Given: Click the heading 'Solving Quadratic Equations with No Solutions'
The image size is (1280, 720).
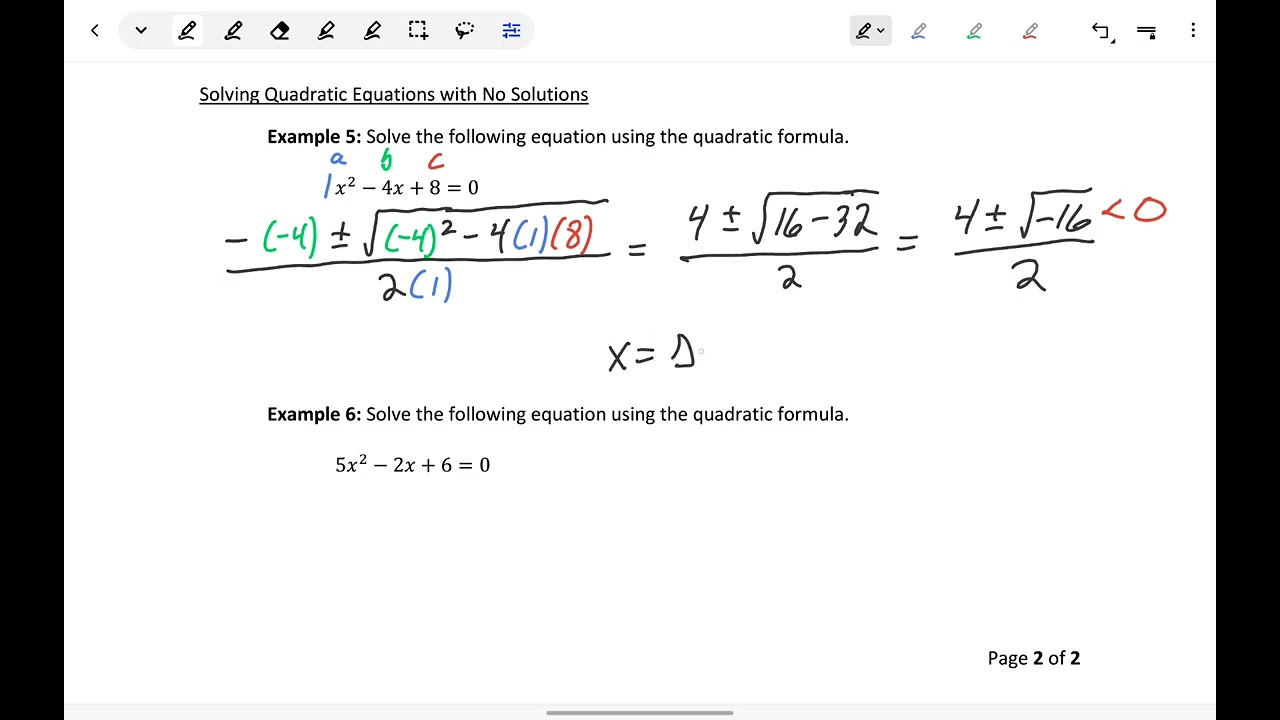Looking at the screenshot, I should point(393,94).
